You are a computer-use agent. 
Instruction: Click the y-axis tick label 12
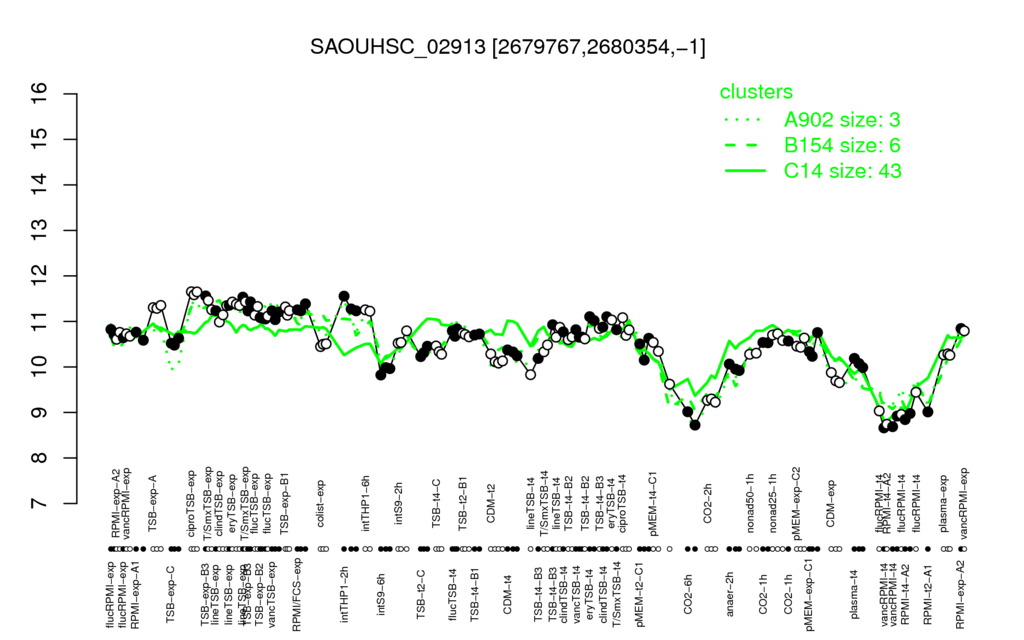(40, 276)
